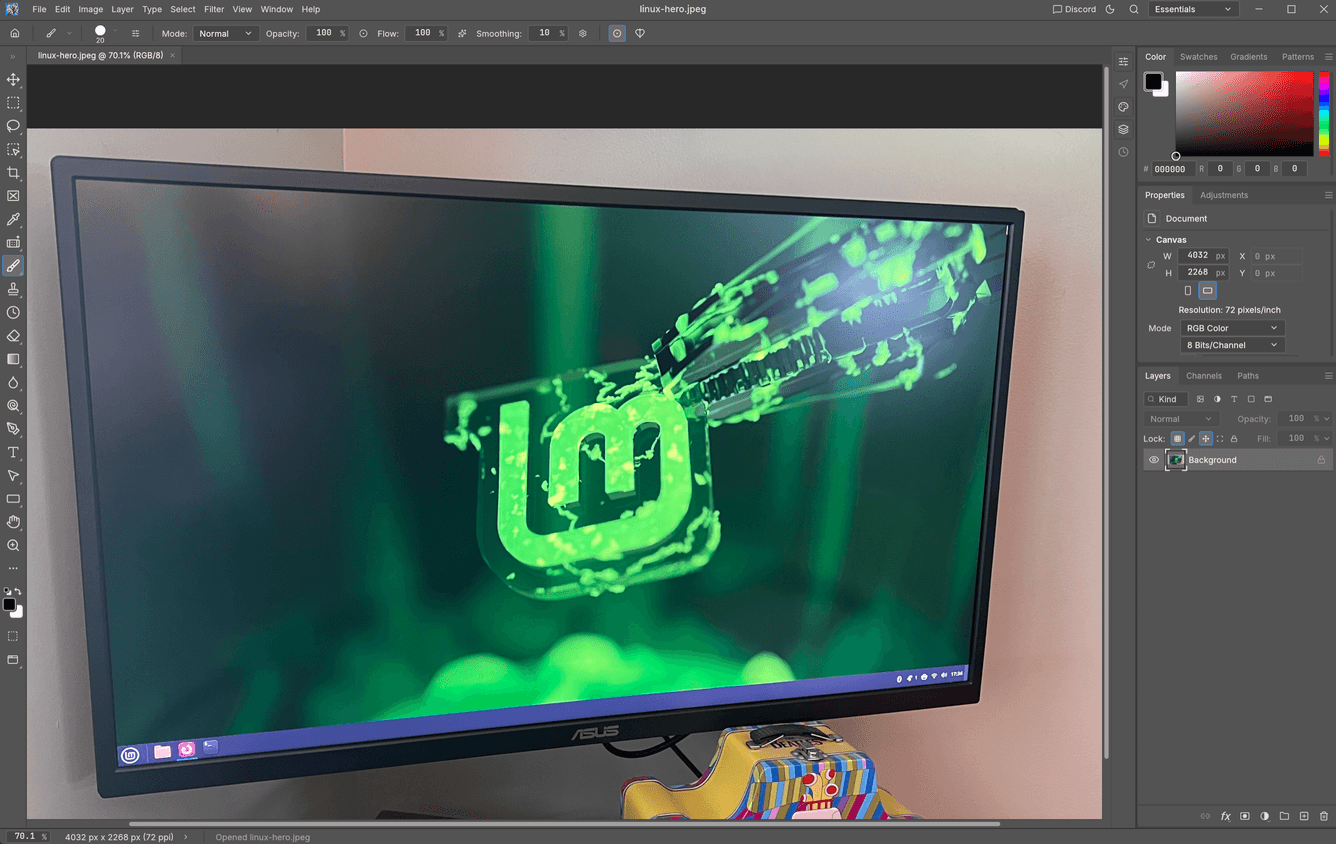Click inside the color picker field
The image size is (1336, 844).
tap(1244, 113)
